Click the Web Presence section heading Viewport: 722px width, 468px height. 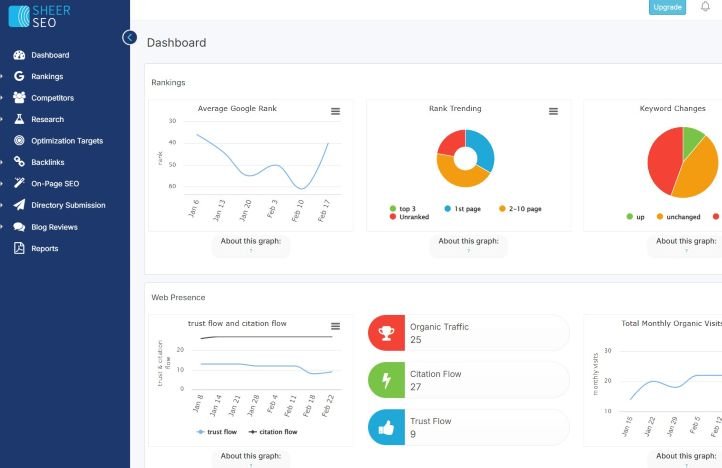178,298
